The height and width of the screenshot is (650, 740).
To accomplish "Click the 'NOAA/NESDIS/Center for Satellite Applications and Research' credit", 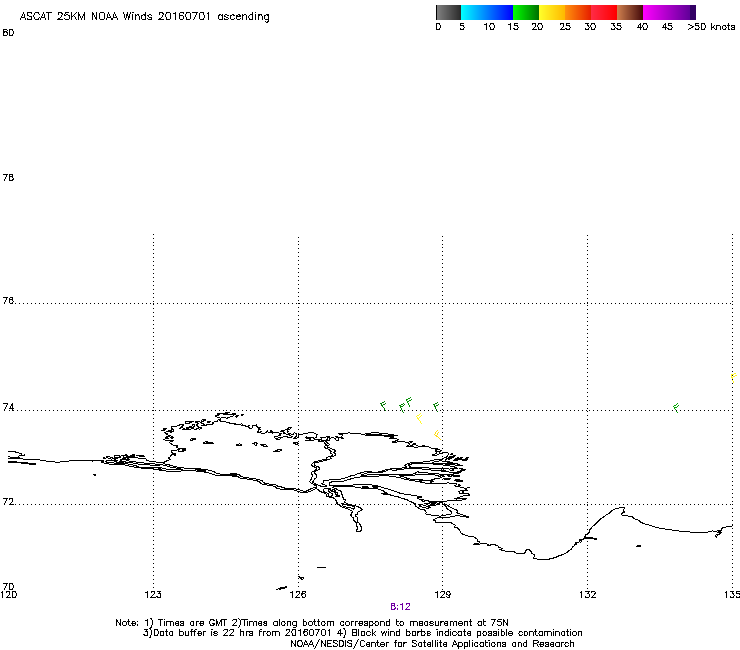I will (432, 644).
